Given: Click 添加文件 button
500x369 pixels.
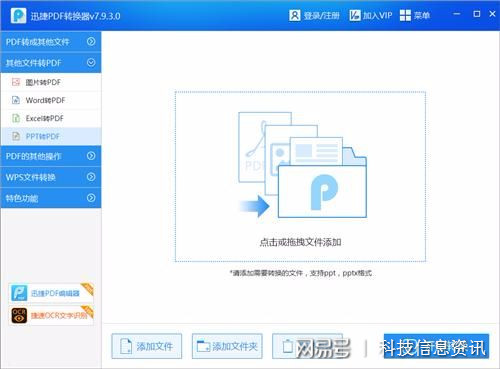Looking at the screenshot, I should [147, 346].
